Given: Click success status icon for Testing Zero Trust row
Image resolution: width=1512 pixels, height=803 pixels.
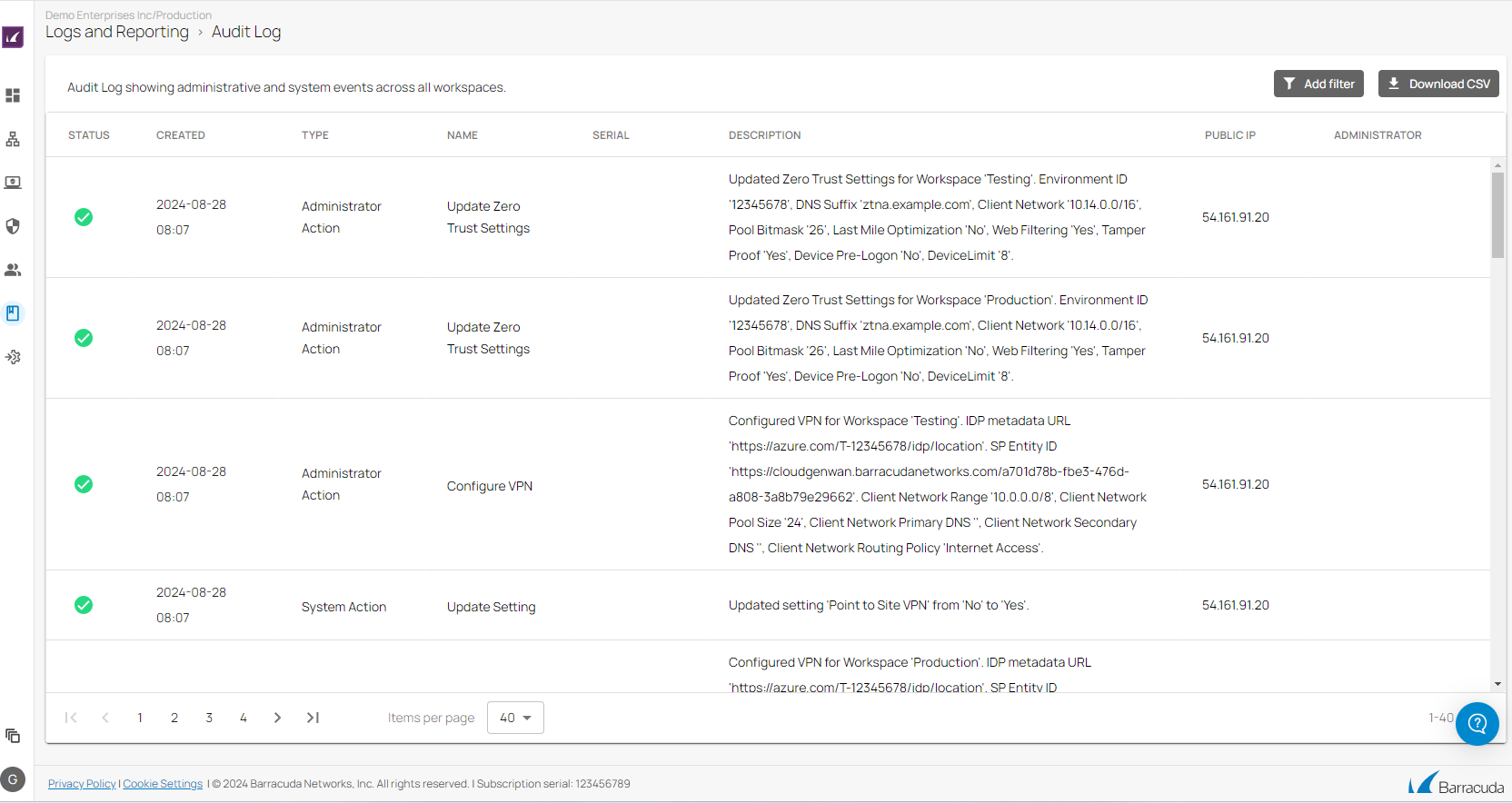Looking at the screenshot, I should [84, 217].
